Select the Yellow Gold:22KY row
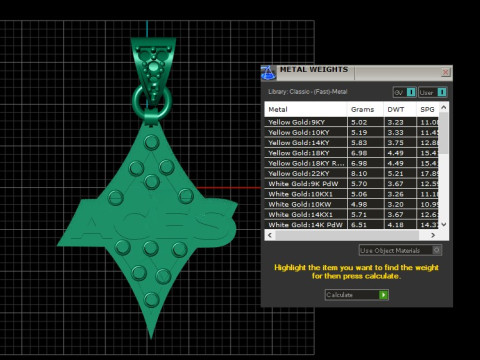The height and width of the screenshot is (360, 480). pyautogui.click(x=352, y=173)
